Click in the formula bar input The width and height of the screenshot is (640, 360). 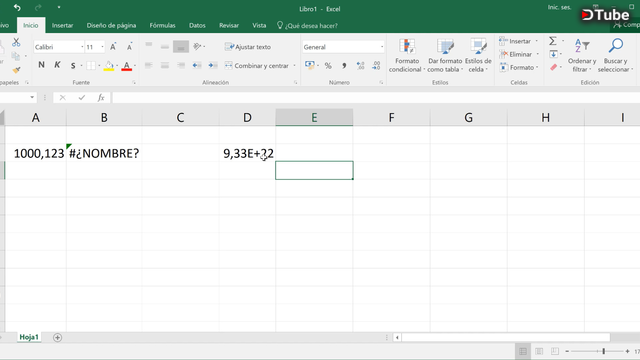coord(376,98)
